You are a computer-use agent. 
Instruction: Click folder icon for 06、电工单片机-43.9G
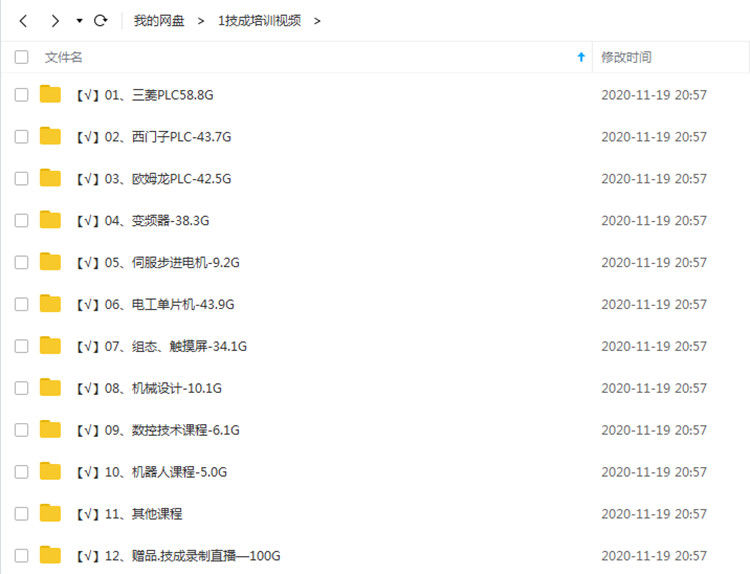(50, 304)
